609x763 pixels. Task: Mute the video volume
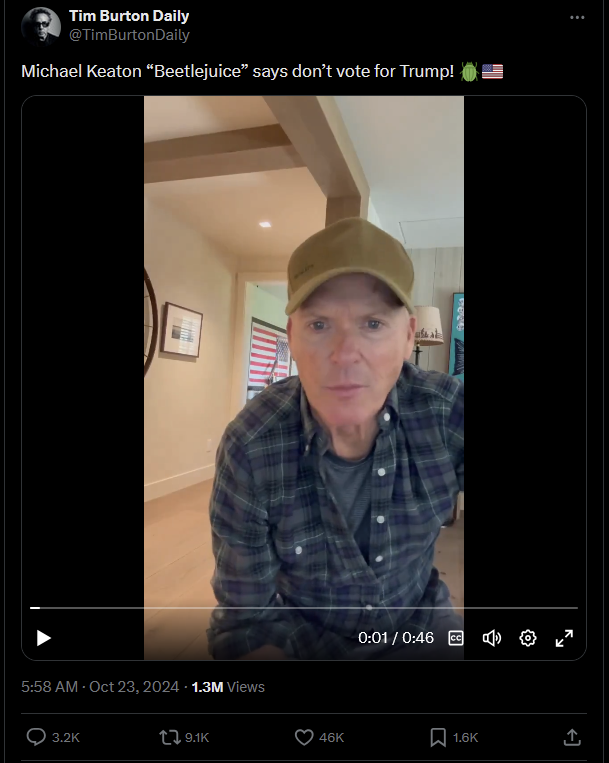coord(491,638)
